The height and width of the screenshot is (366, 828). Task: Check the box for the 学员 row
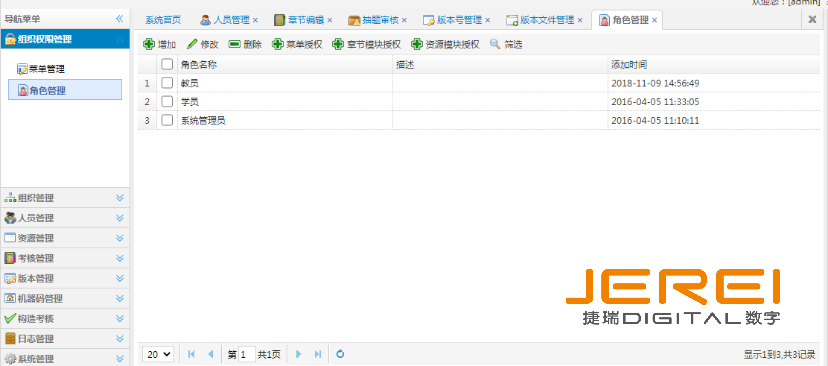167,101
